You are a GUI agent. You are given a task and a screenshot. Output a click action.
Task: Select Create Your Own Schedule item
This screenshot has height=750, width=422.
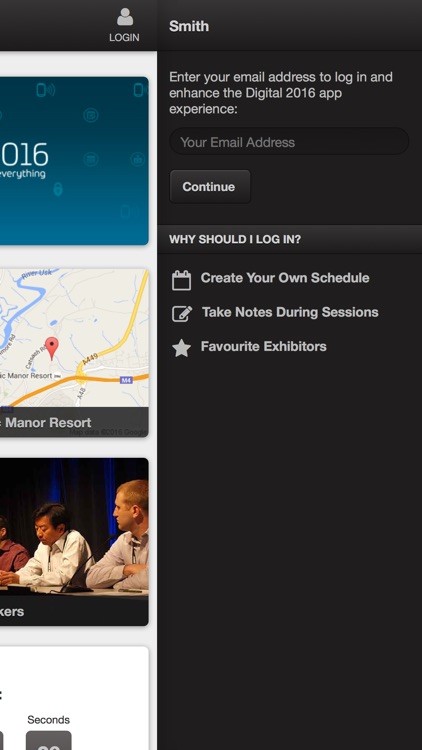click(x=285, y=278)
